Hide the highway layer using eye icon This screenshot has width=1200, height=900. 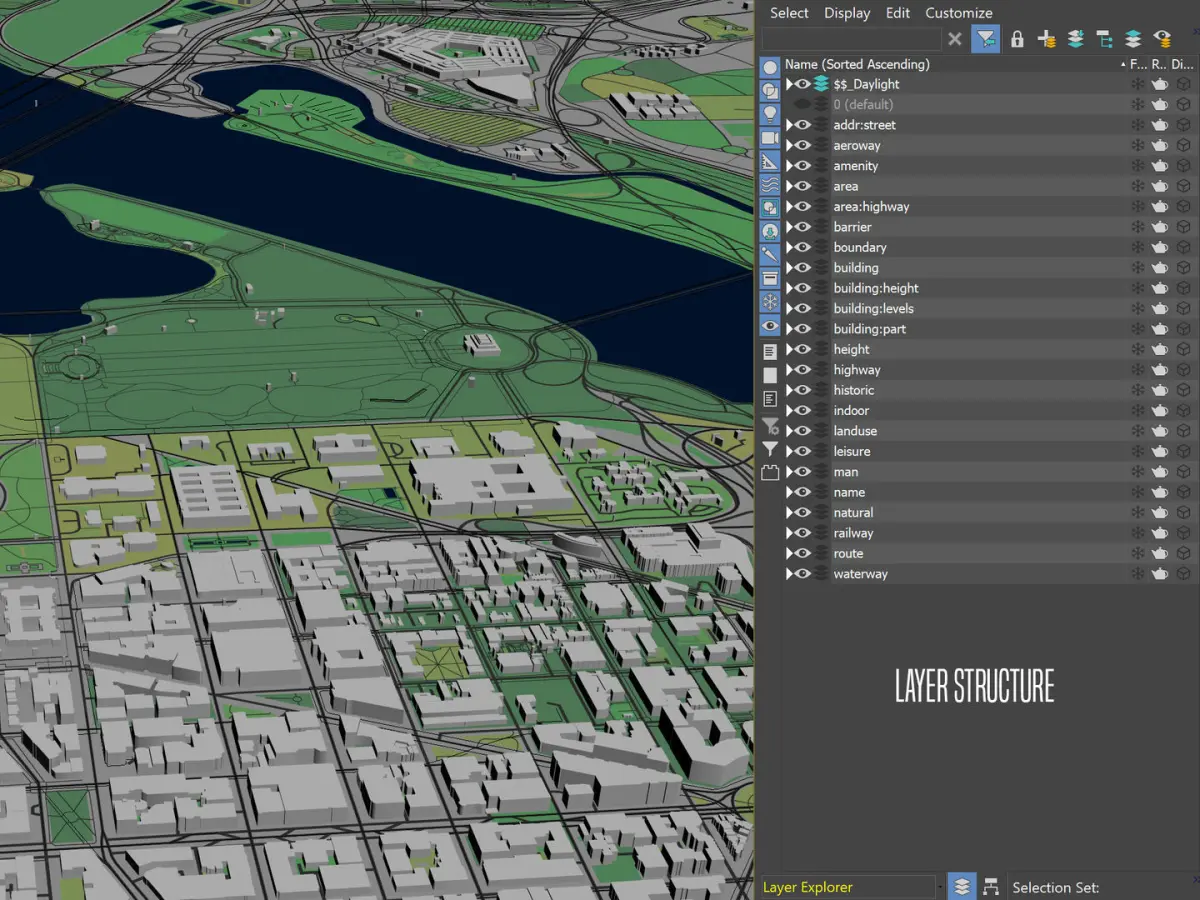(803, 370)
